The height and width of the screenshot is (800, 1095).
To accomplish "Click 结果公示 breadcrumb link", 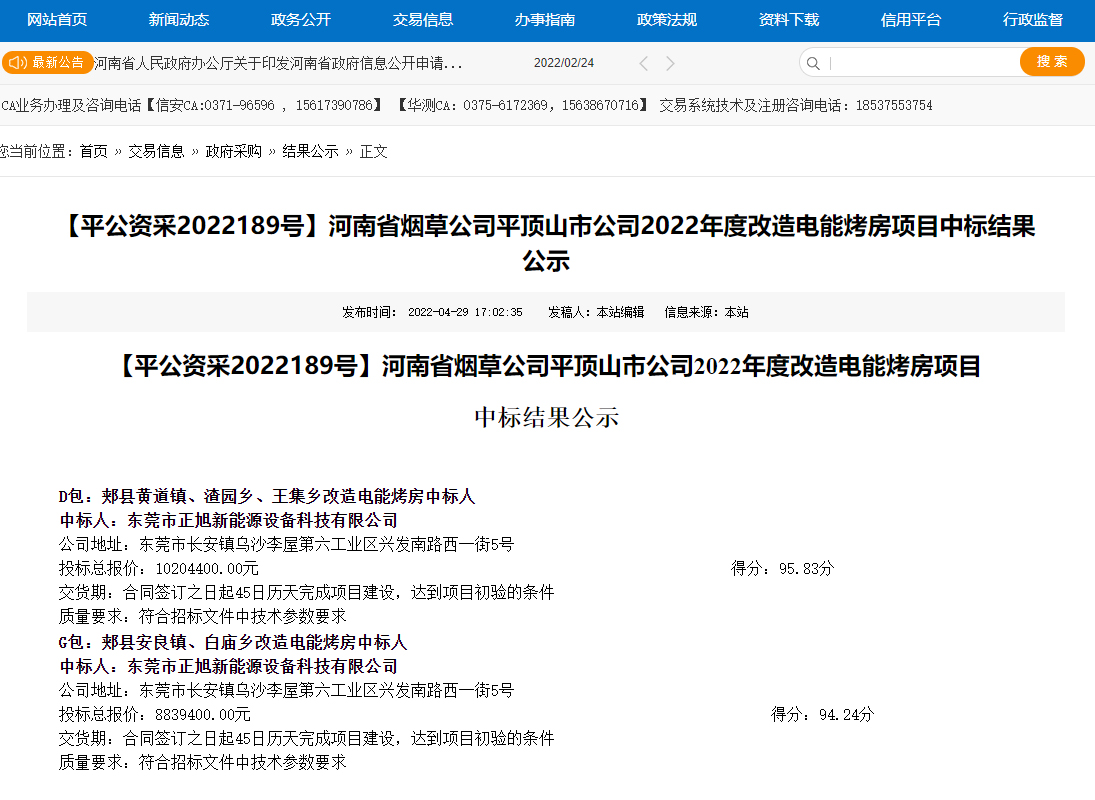I will 310,151.
